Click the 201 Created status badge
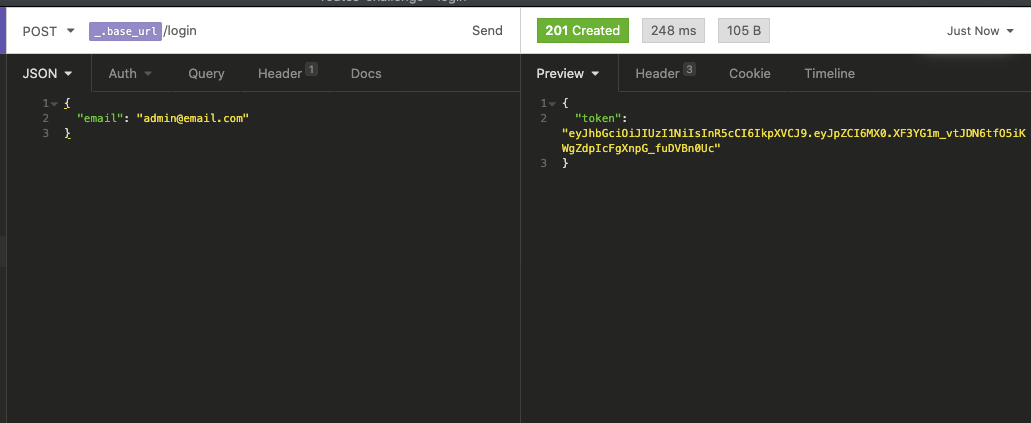Screen dimensions: 1031x423 (583, 30)
